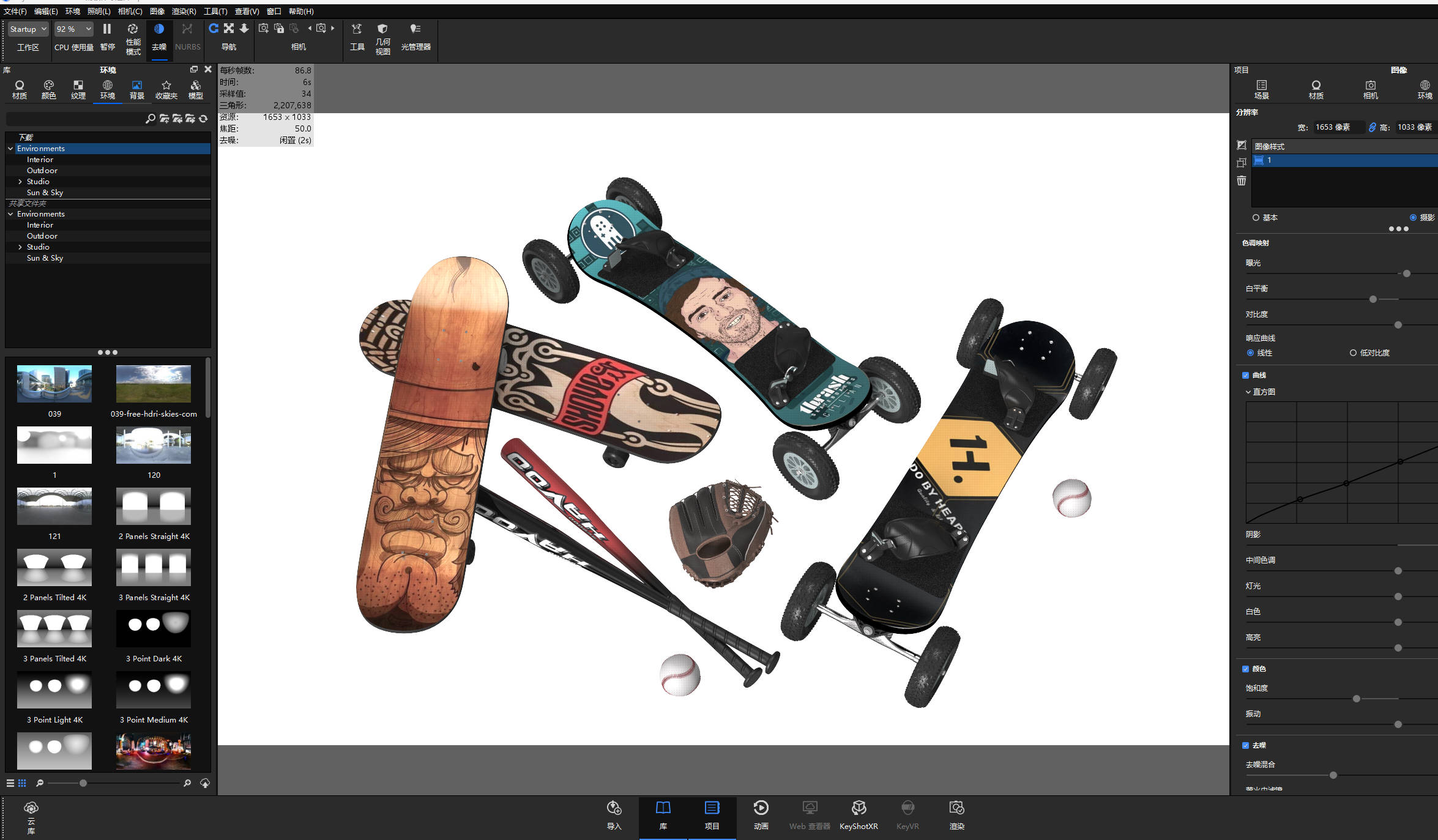Open the favorites (收藏夹) library tab
This screenshot has width=1438, height=840.
(x=166, y=89)
